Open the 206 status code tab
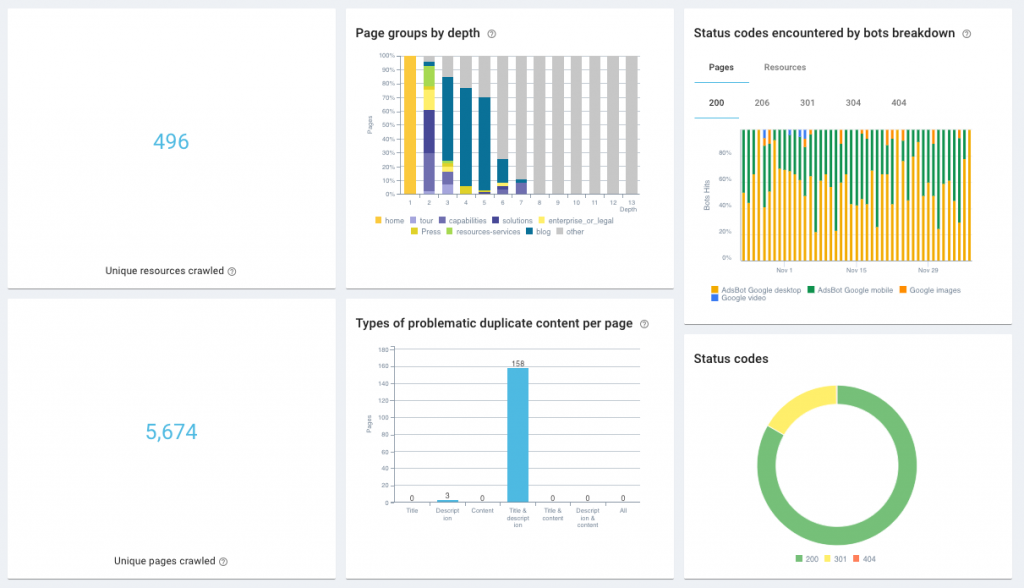 [762, 103]
